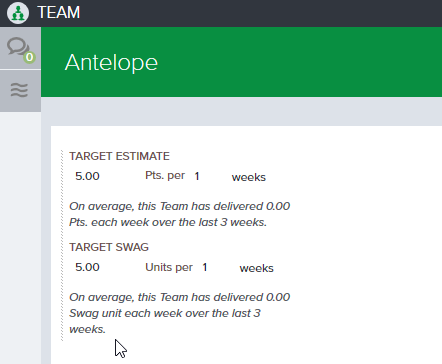Open the Conversations speech bubble icon

point(18,47)
